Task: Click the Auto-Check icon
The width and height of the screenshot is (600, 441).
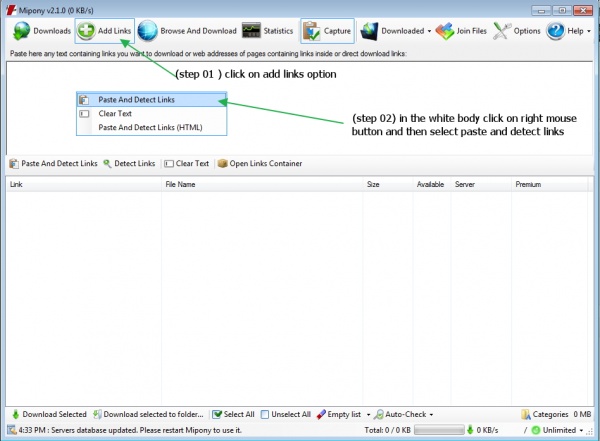Action: (378, 414)
